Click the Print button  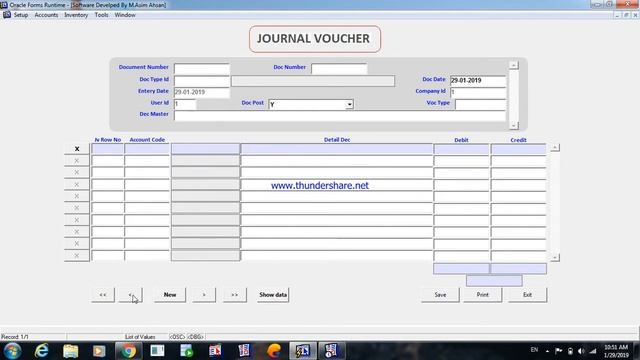click(482, 295)
